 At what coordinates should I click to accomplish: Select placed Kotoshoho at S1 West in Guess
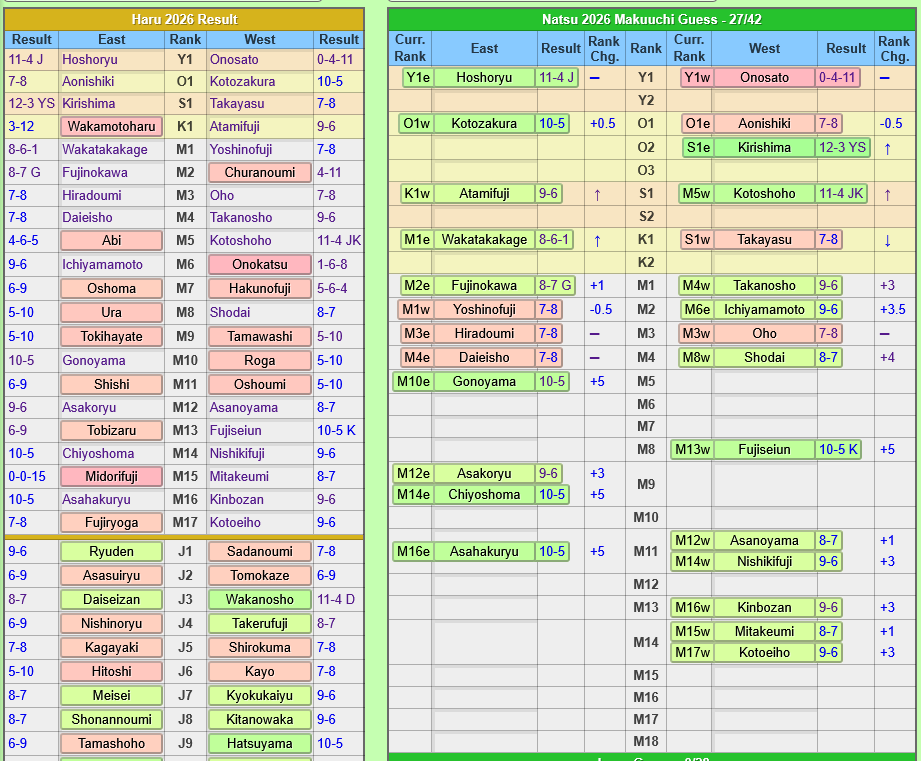[x=773, y=193]
